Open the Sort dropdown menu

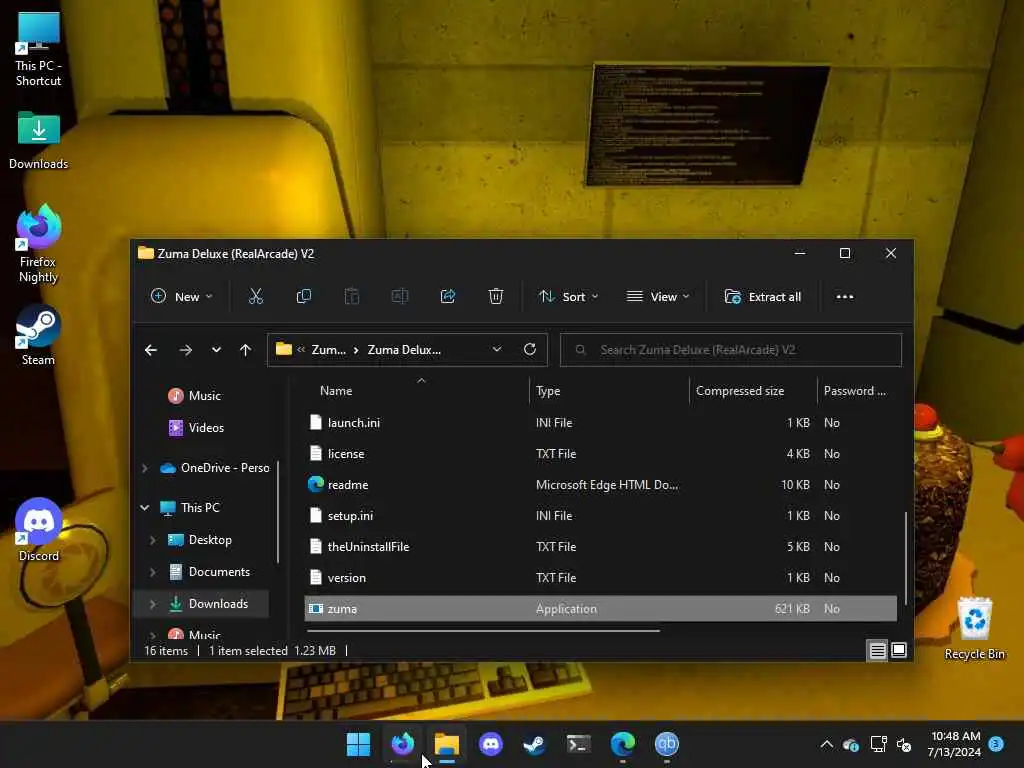click(x=568, y=296)
